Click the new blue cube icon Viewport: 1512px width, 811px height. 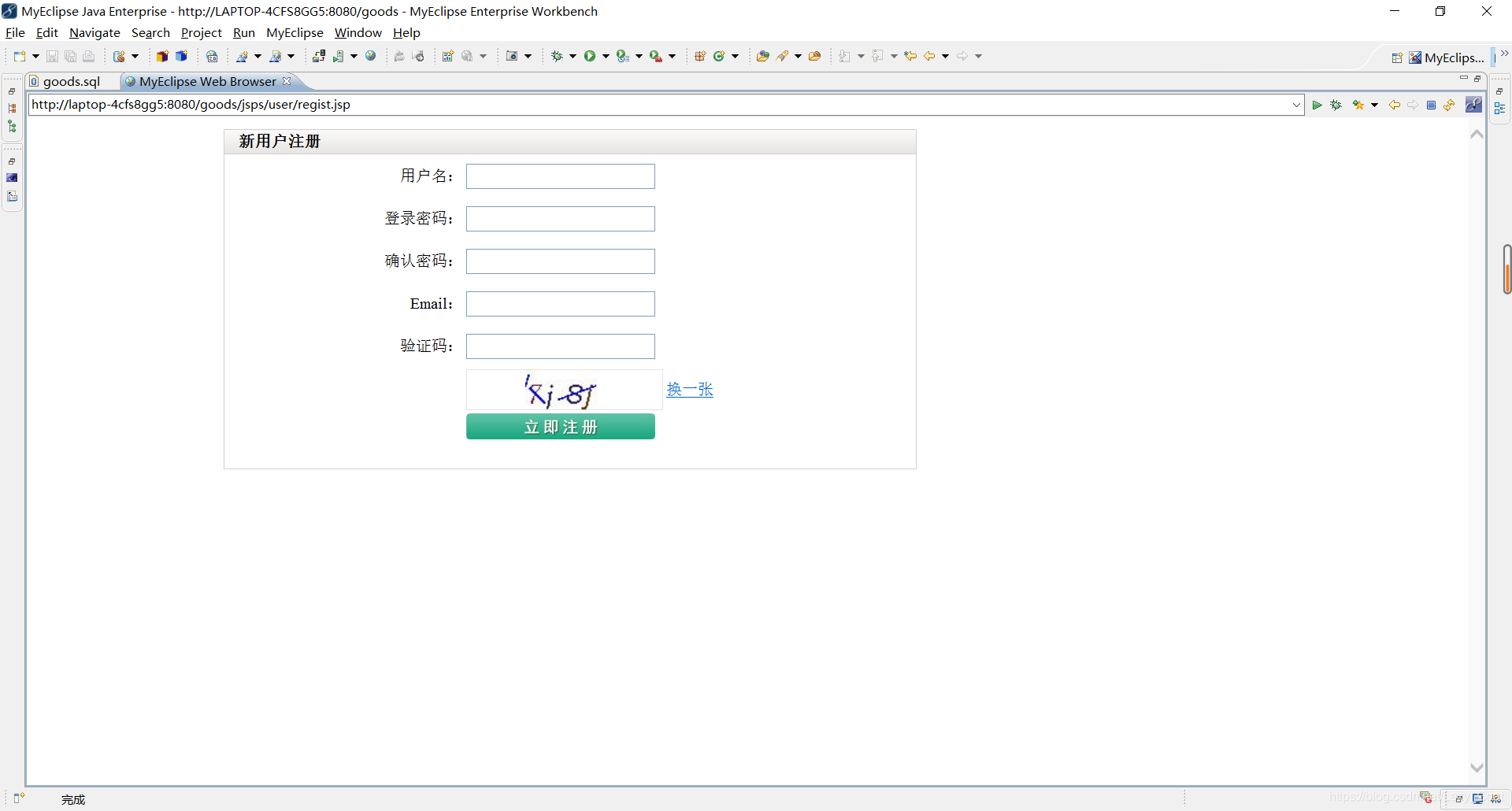tap(181, 56)
